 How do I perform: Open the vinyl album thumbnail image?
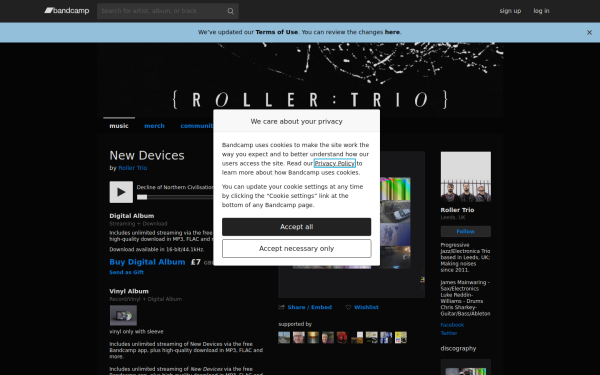pos(123,315)
